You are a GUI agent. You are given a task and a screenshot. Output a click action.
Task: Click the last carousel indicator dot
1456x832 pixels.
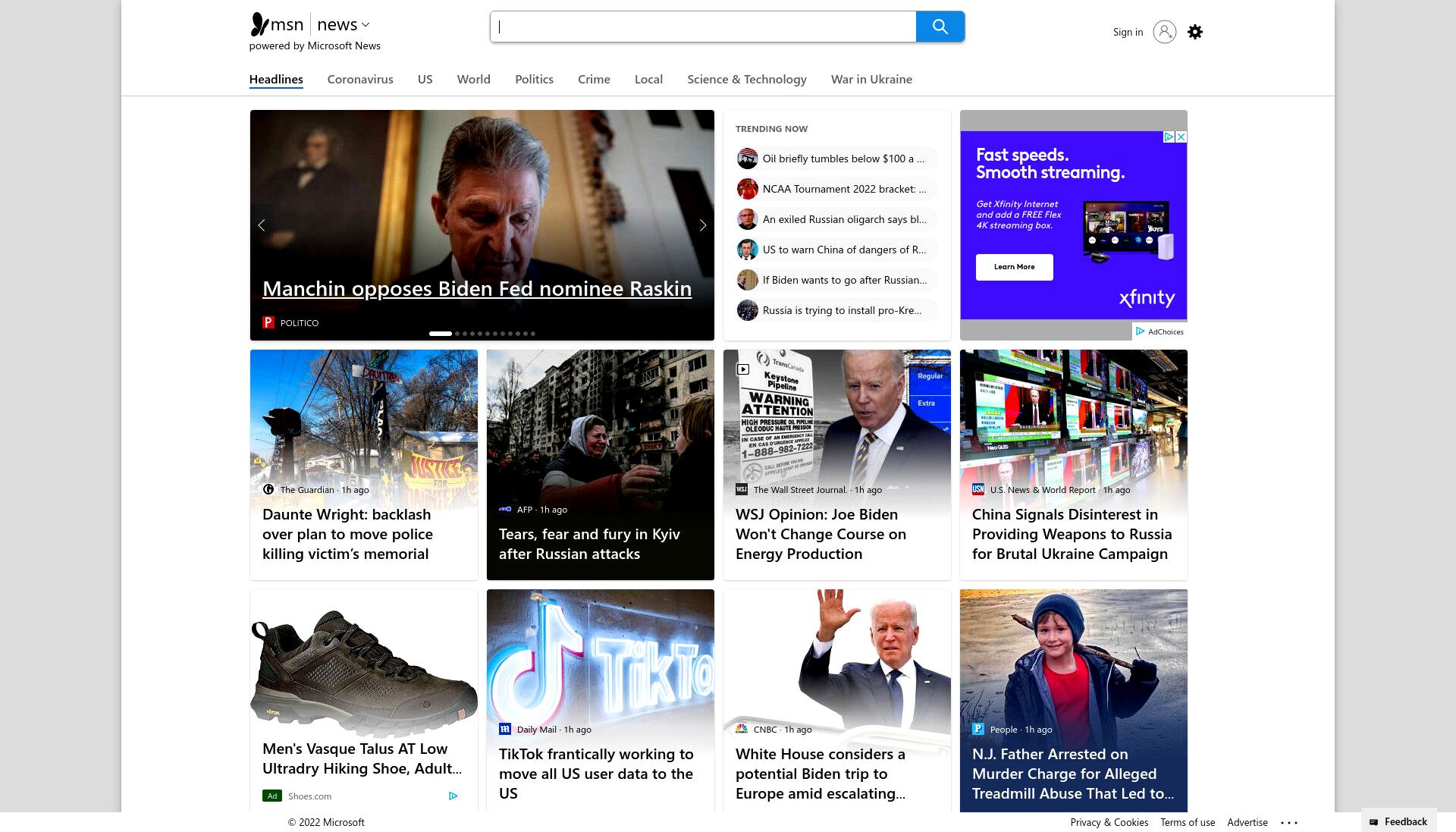(533, 334)
